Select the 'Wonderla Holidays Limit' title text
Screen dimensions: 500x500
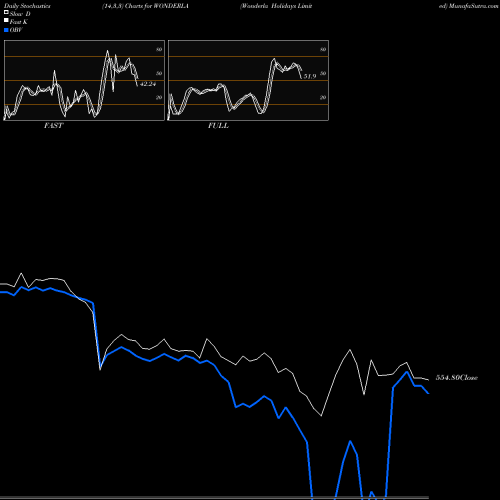(276, 6)
